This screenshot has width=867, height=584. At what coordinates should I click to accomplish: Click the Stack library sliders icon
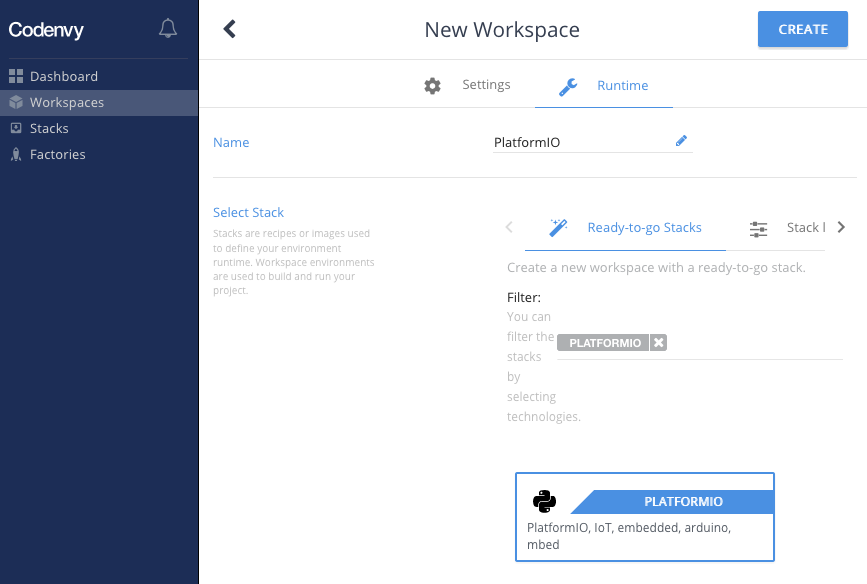(x=758, y=228)
